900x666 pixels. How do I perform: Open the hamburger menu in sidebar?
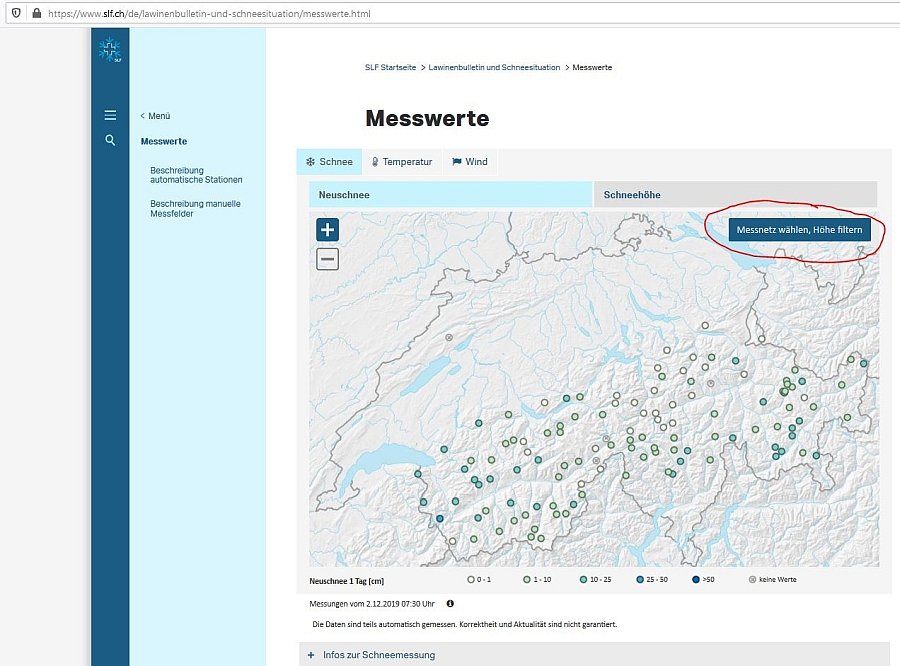[110, 115]
